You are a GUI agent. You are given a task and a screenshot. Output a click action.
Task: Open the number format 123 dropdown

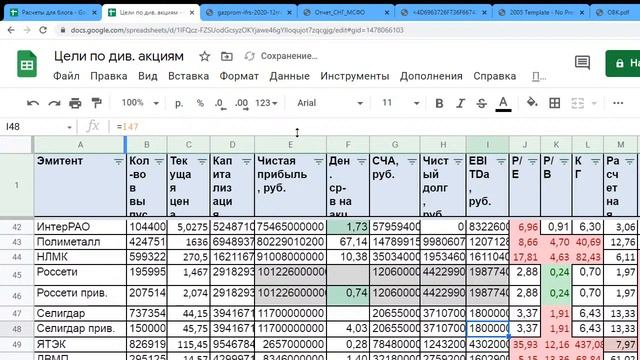coord(266,103)
